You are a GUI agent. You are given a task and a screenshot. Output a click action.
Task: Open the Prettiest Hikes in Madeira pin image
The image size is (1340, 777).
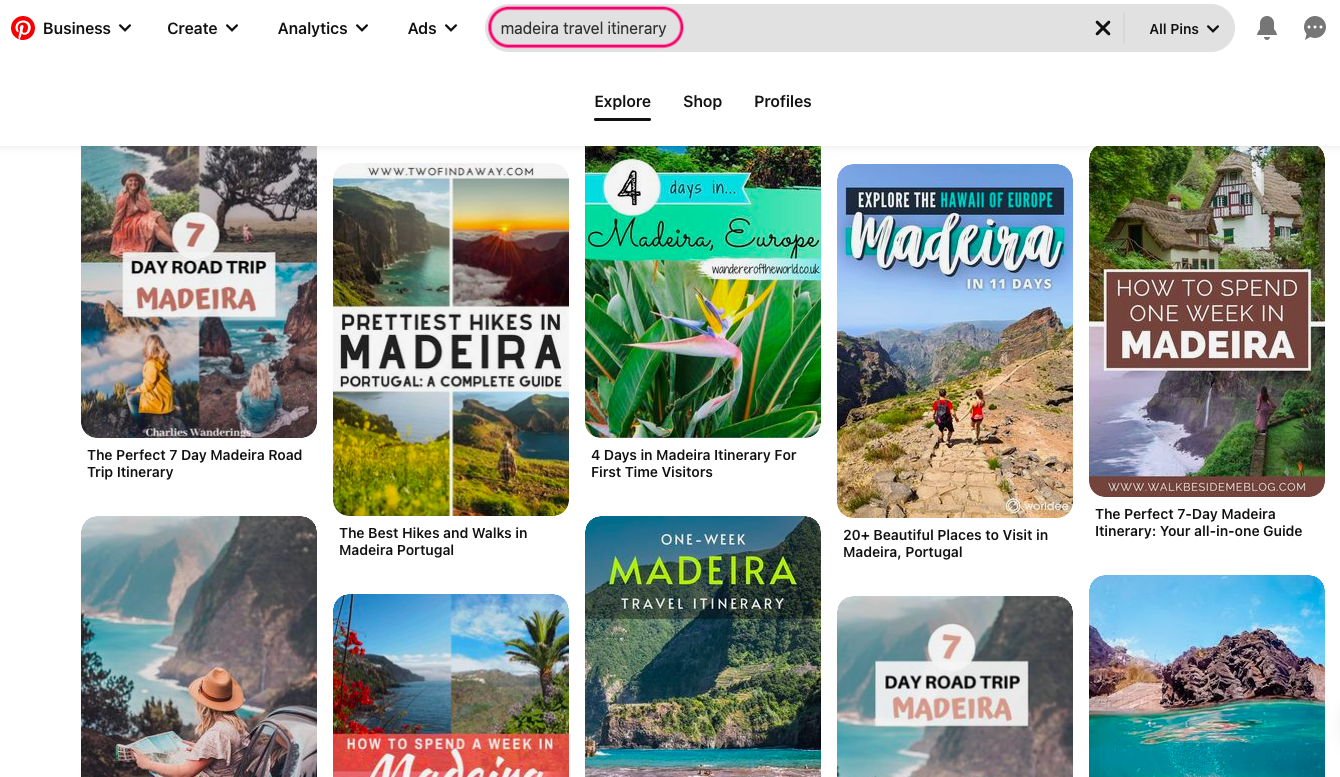[x=450, y=339]
